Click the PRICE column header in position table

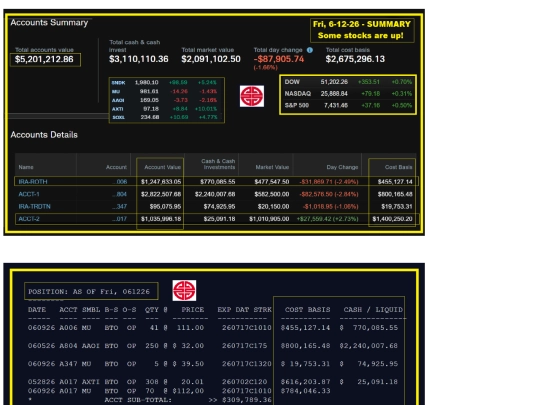(193, 310)
